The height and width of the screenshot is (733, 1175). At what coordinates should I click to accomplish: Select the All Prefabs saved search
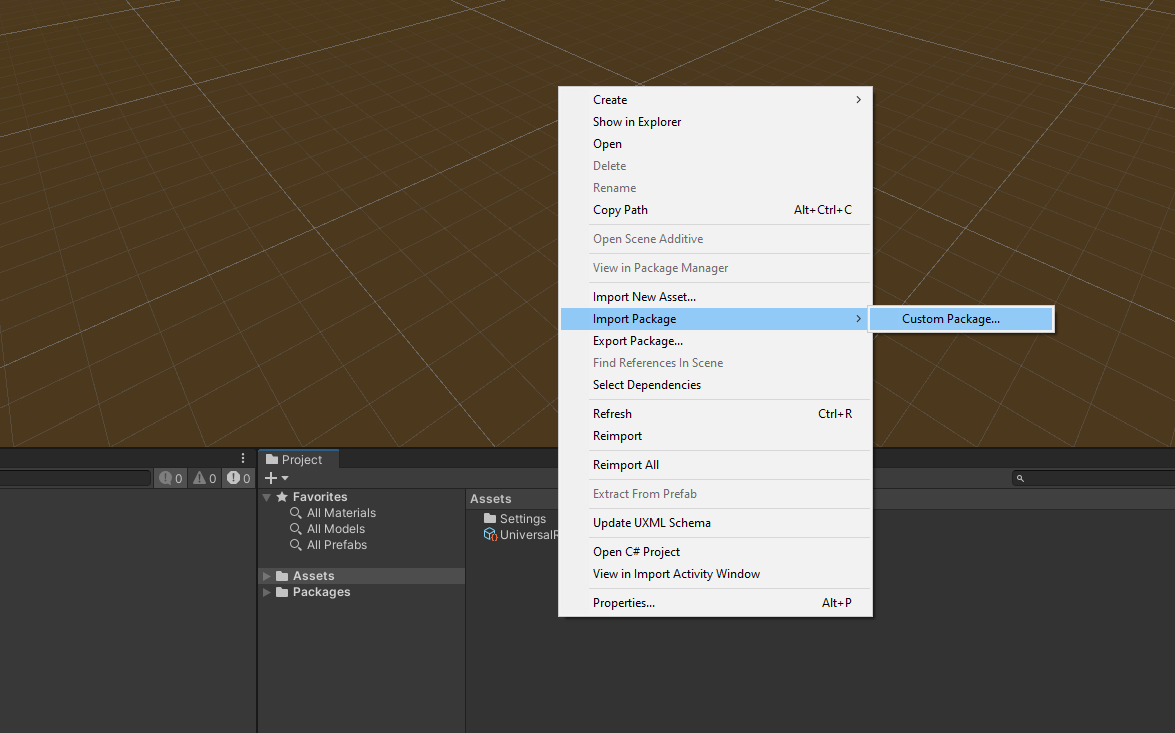click(x=336, y=545)
